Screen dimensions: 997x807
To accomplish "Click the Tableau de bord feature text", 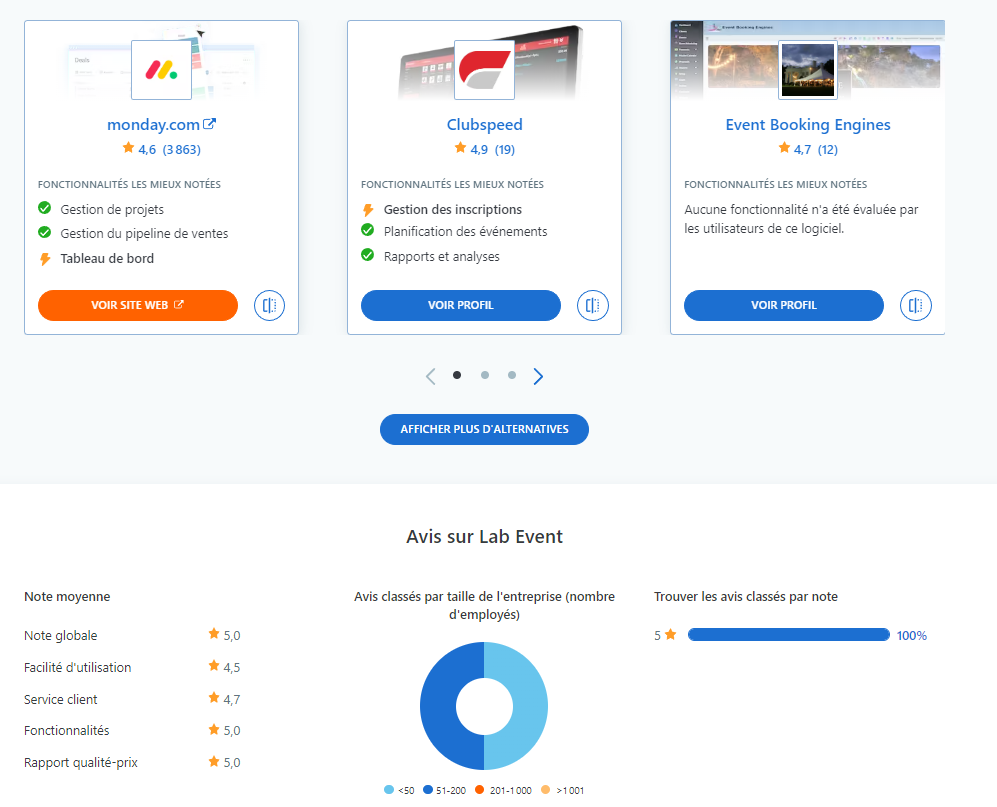I will (107, 258).
